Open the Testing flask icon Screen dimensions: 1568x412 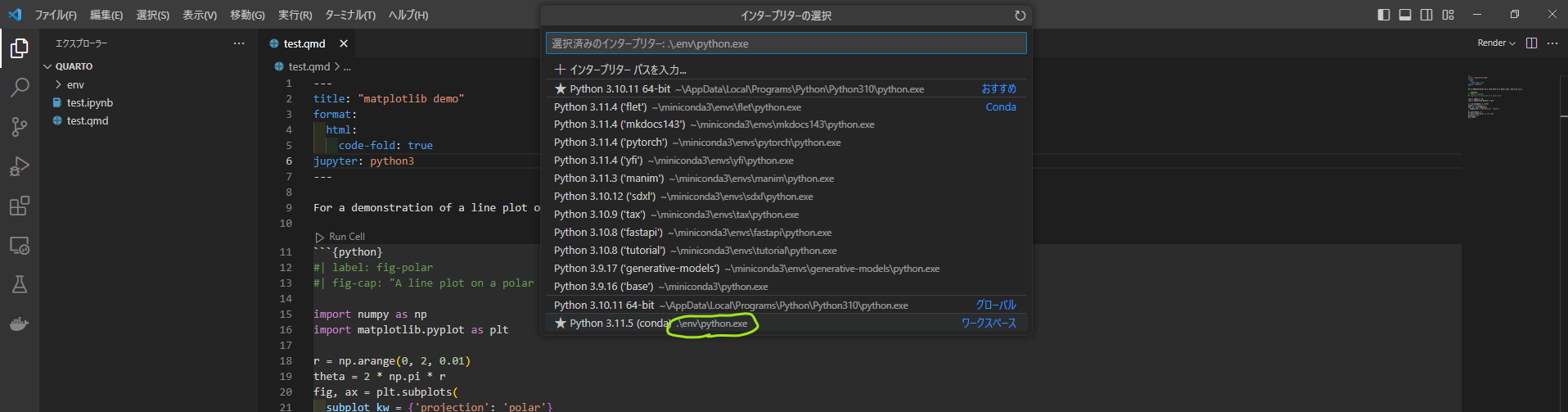pos(20,284)
